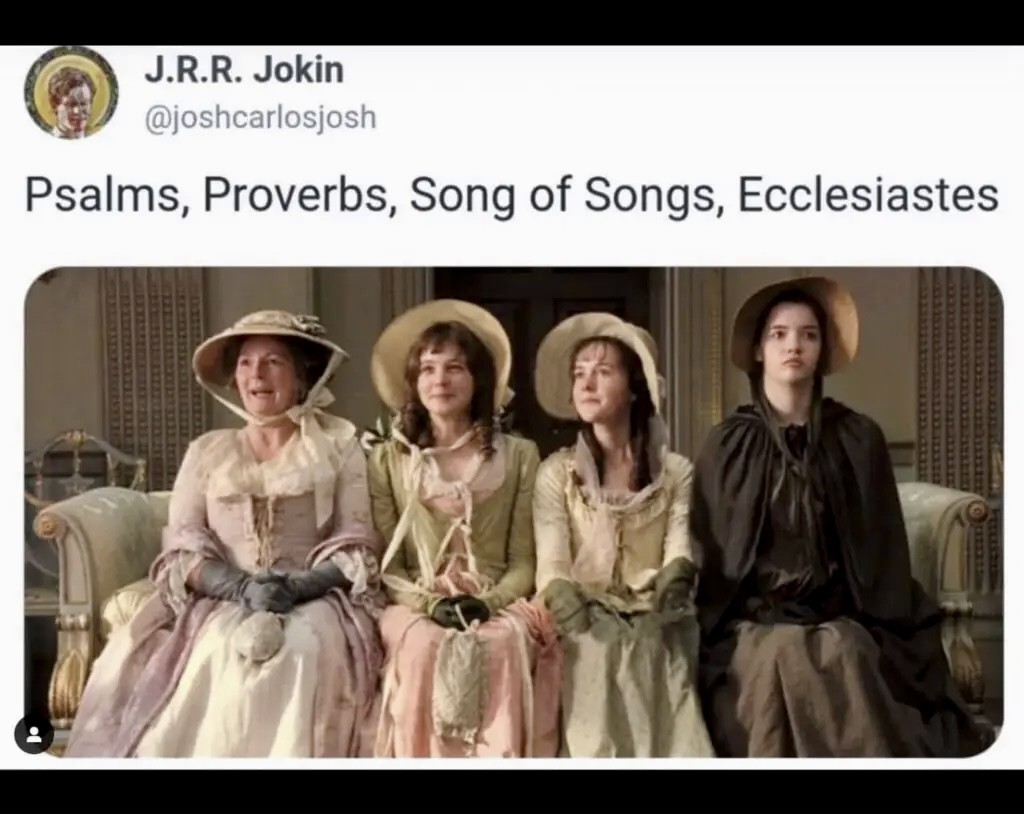Tap the woman in the black cloak
Screen dimensions: 1024x814
pos(816,523)
